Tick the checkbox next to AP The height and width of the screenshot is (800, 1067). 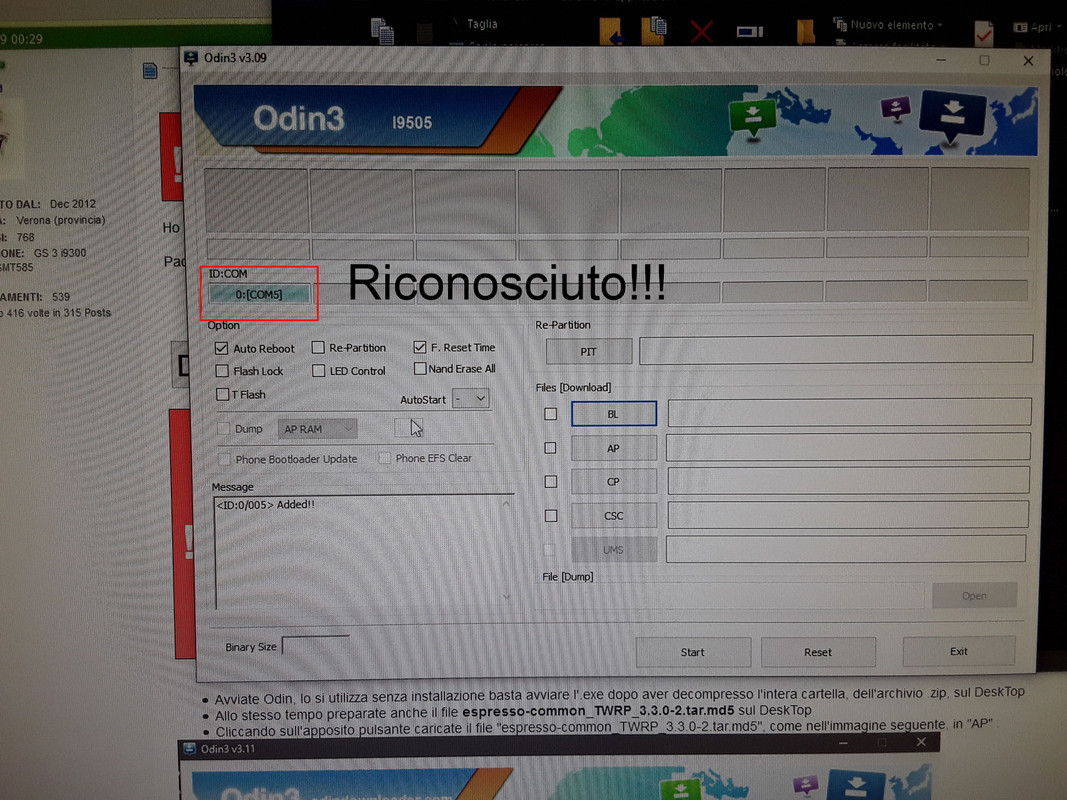551,448
